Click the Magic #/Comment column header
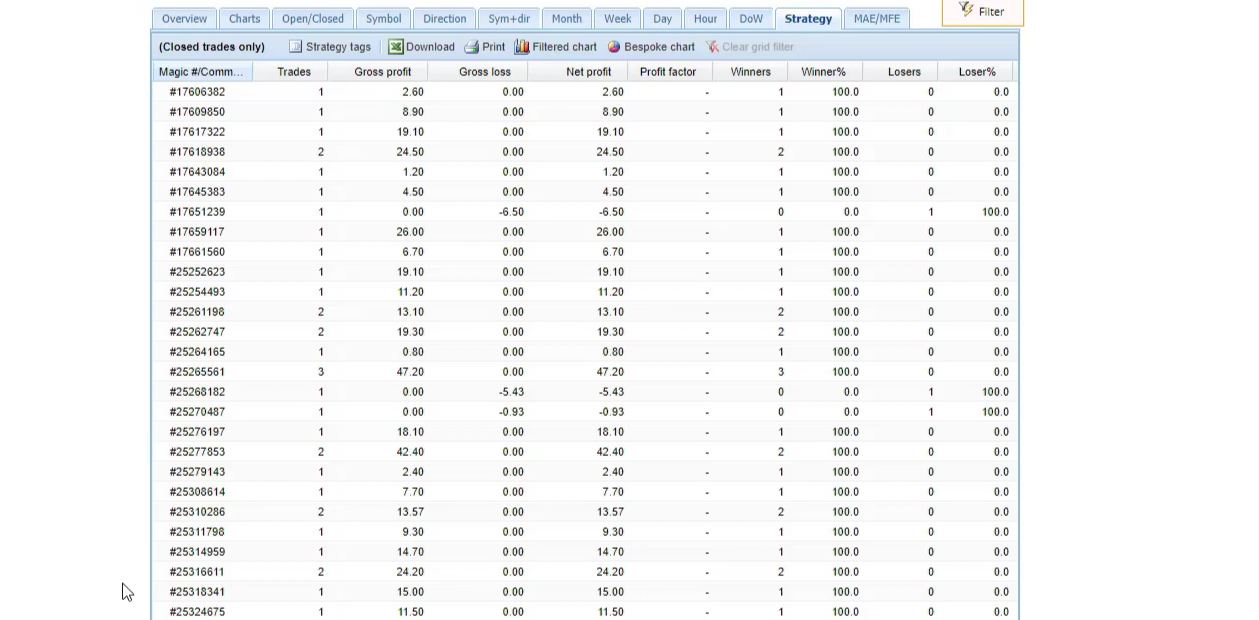Viewport: 1259px width, 620px height. point(201,72)
